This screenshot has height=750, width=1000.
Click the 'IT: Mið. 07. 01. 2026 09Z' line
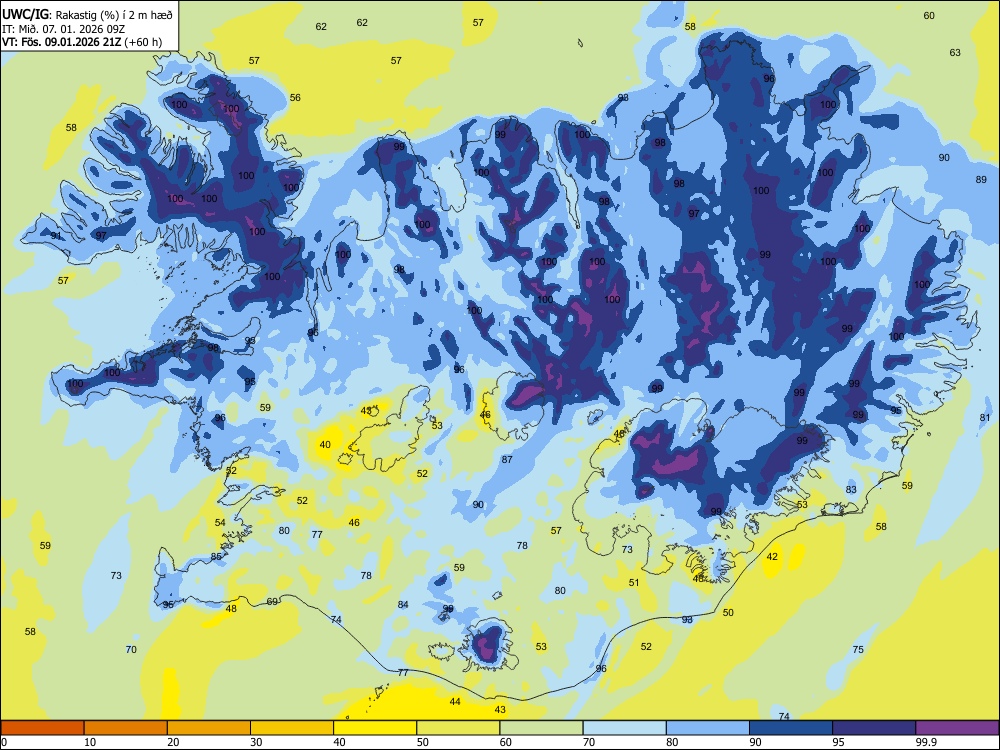point(63,29)
